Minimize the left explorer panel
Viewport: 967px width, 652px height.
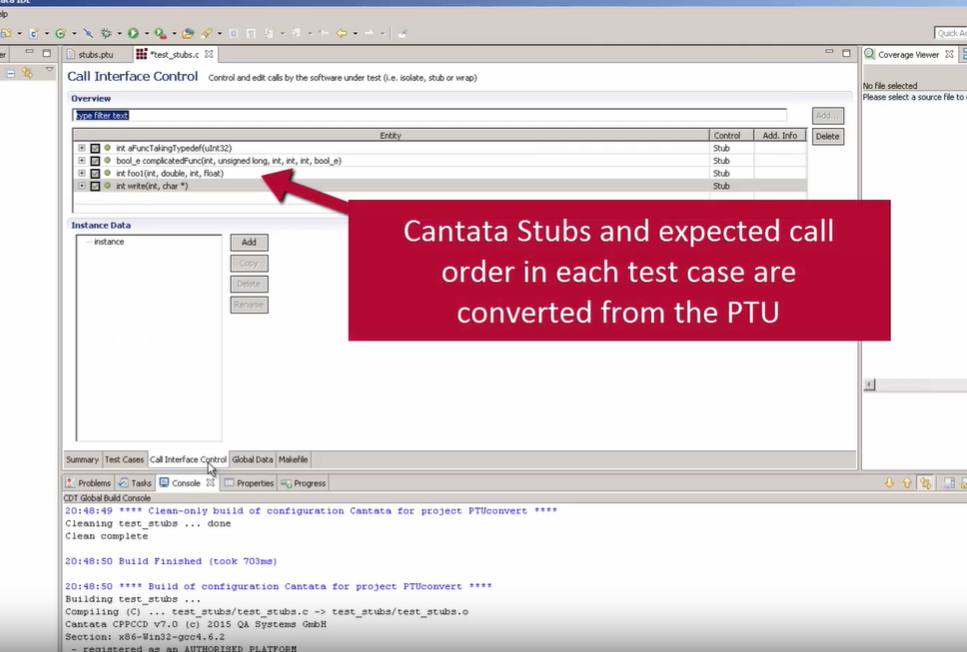click(x=29, y=52)
